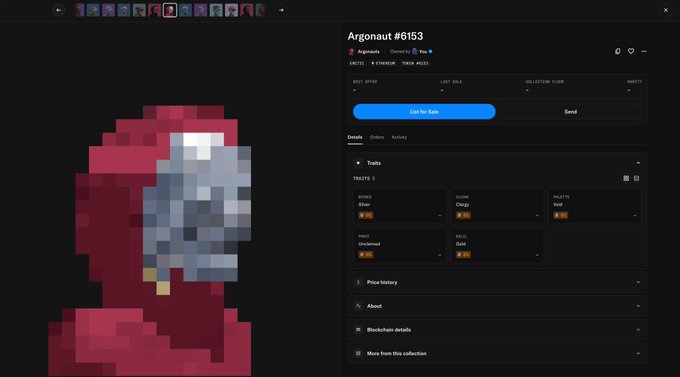This screenshot has height=377, width=680.
Task: Open the Bones Silver trait card
Action: (399, 206)
